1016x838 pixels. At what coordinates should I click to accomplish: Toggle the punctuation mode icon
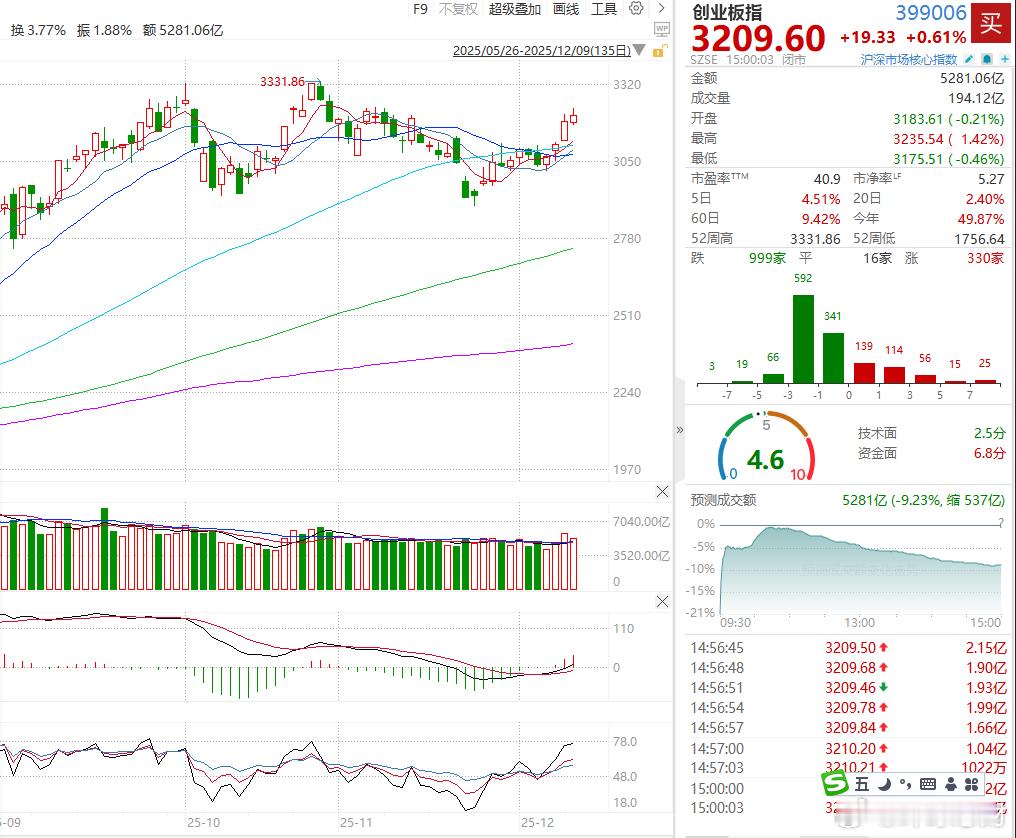[905, 784]
